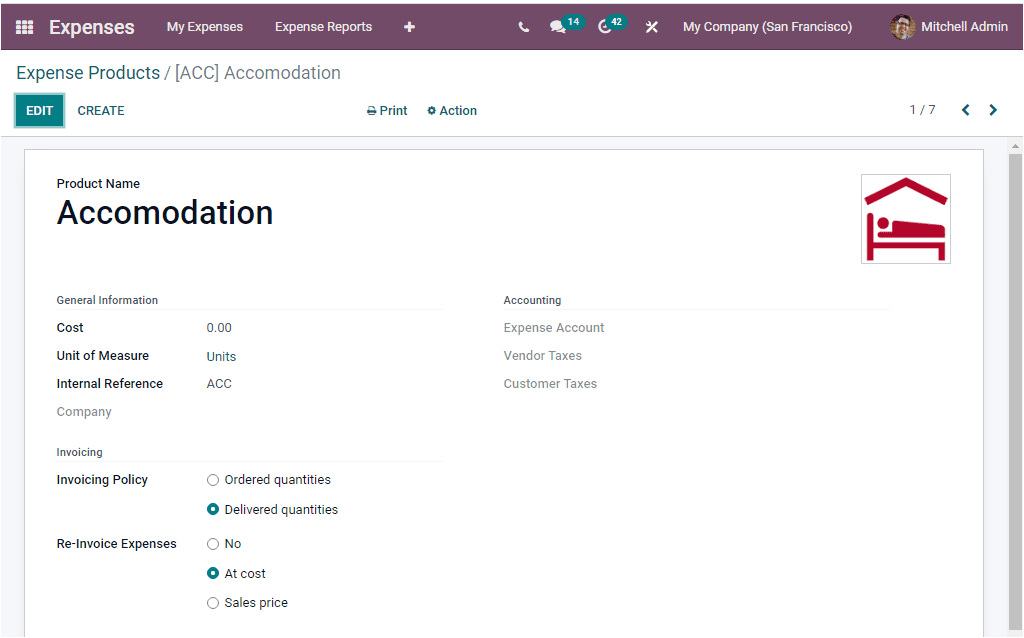Click the EDIT button

[x=39, y=110]
